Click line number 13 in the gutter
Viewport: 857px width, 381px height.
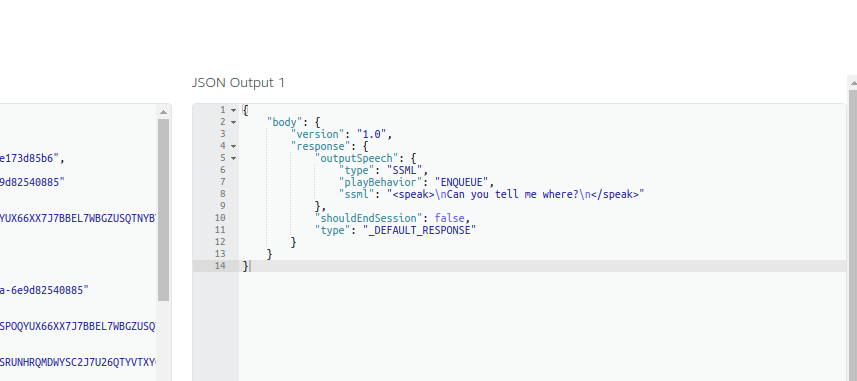coord(220,254)
